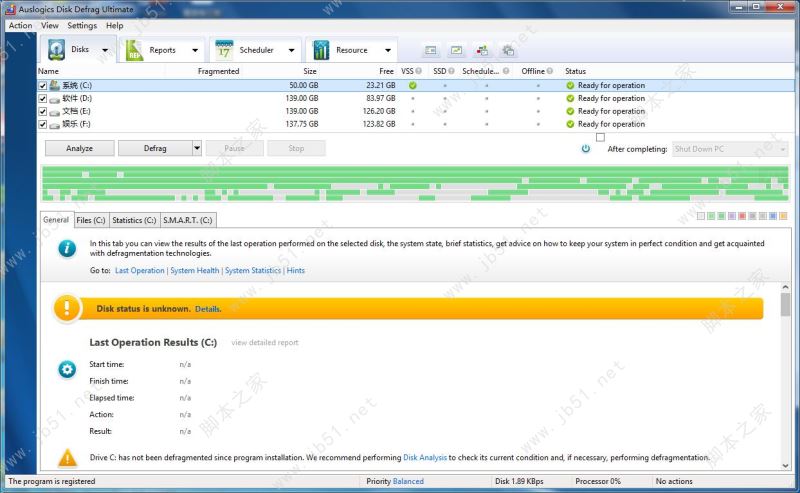Open the Details link in status banner

pyautogui.click(x=208, y=309)
